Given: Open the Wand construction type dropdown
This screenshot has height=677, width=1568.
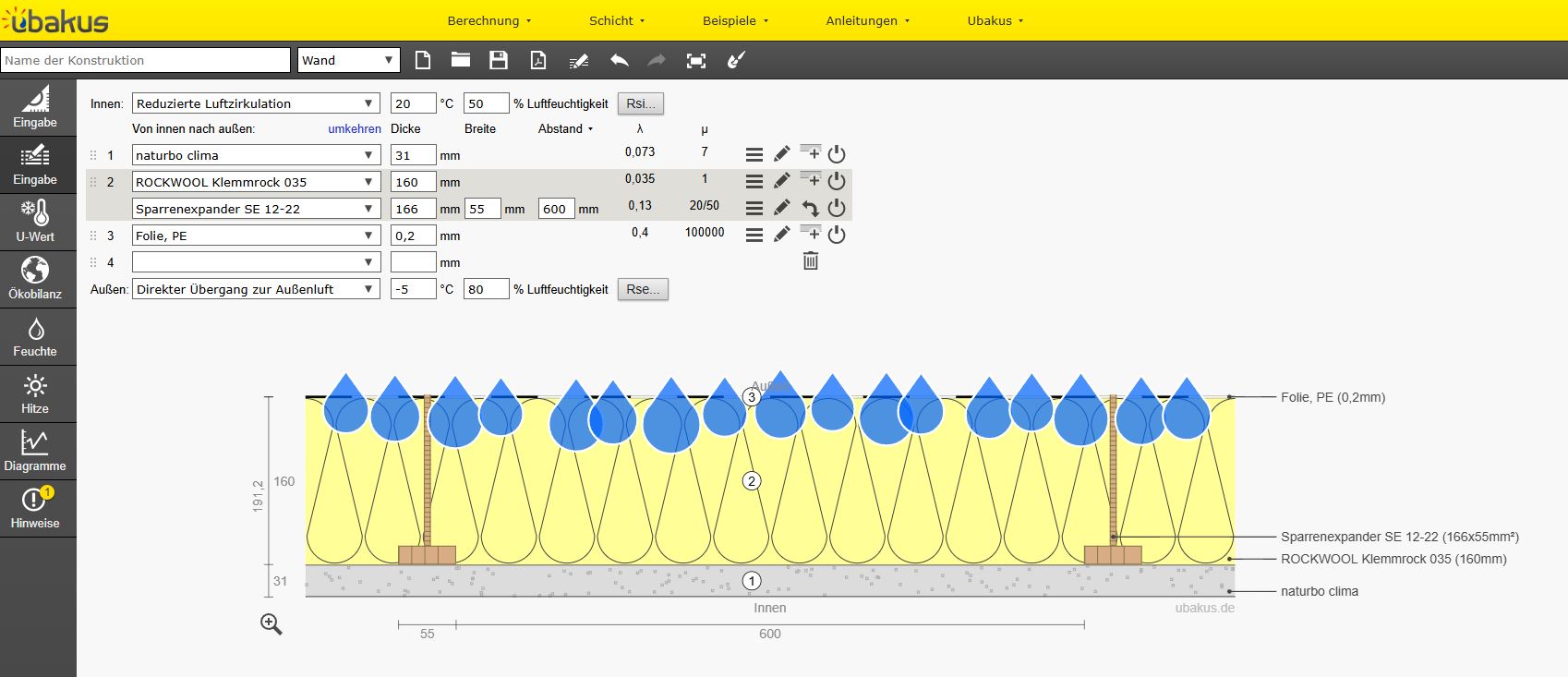Looking at the screenshot, I should click(349, 61).
